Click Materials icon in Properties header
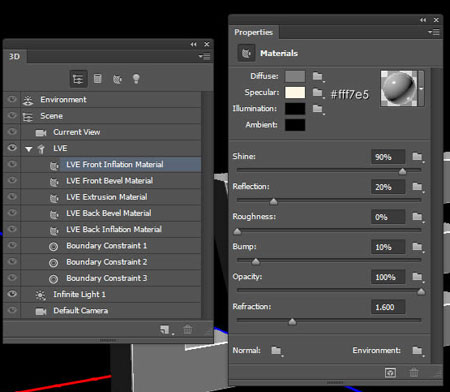 tap(246, 53)
